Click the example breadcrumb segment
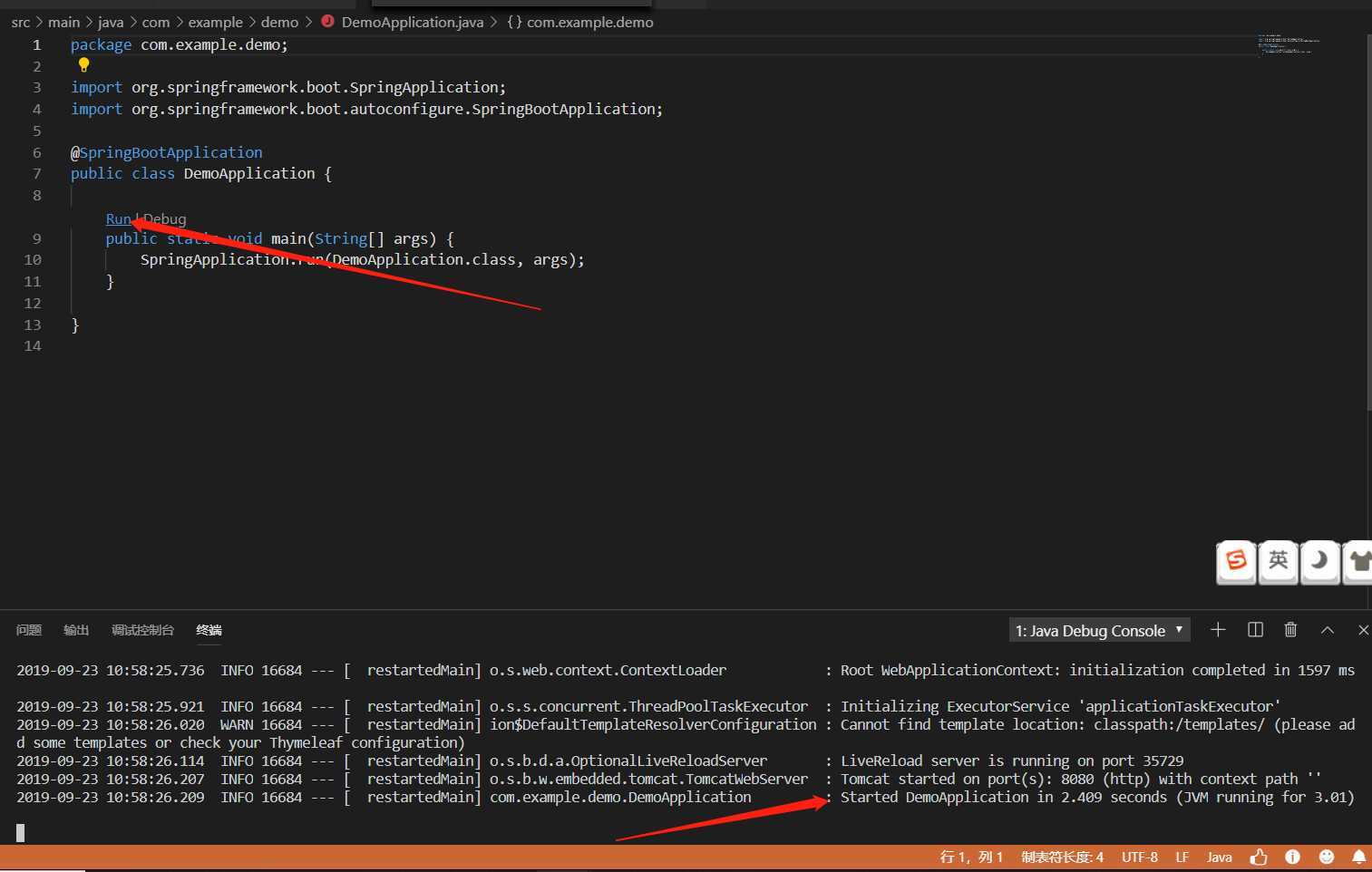 tap(215, 22)
